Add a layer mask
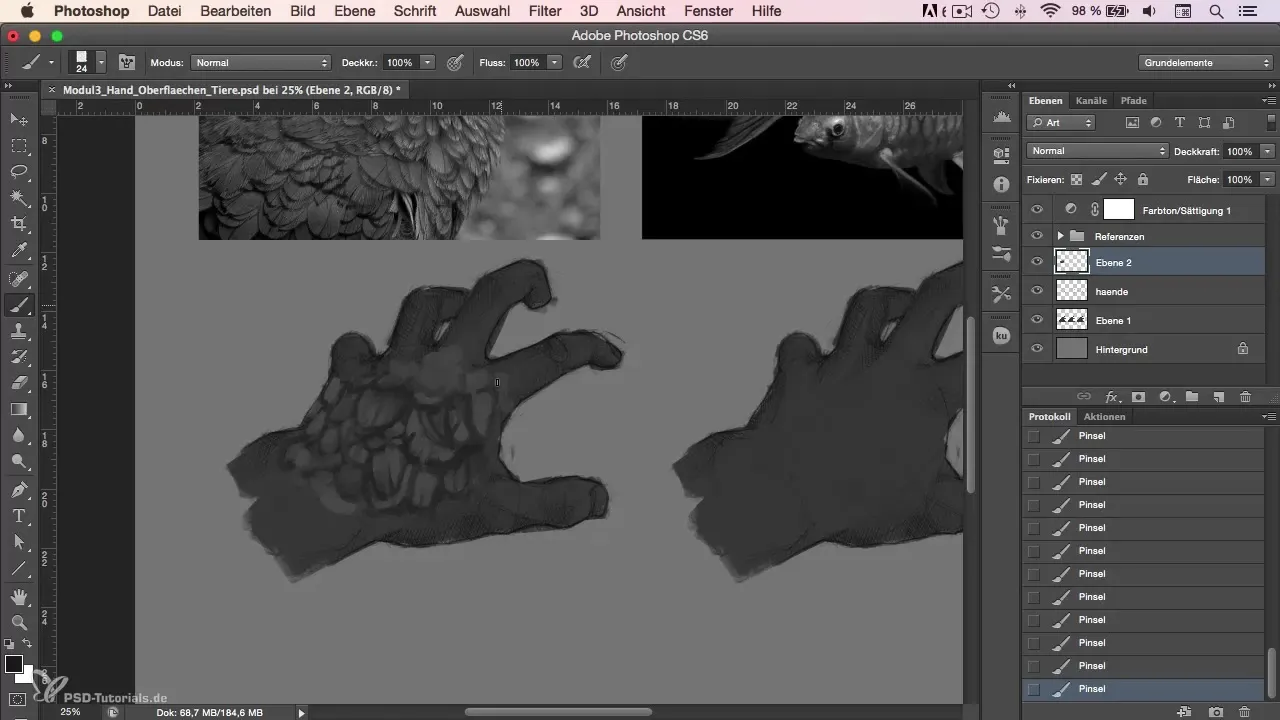 coord(1138,397)
